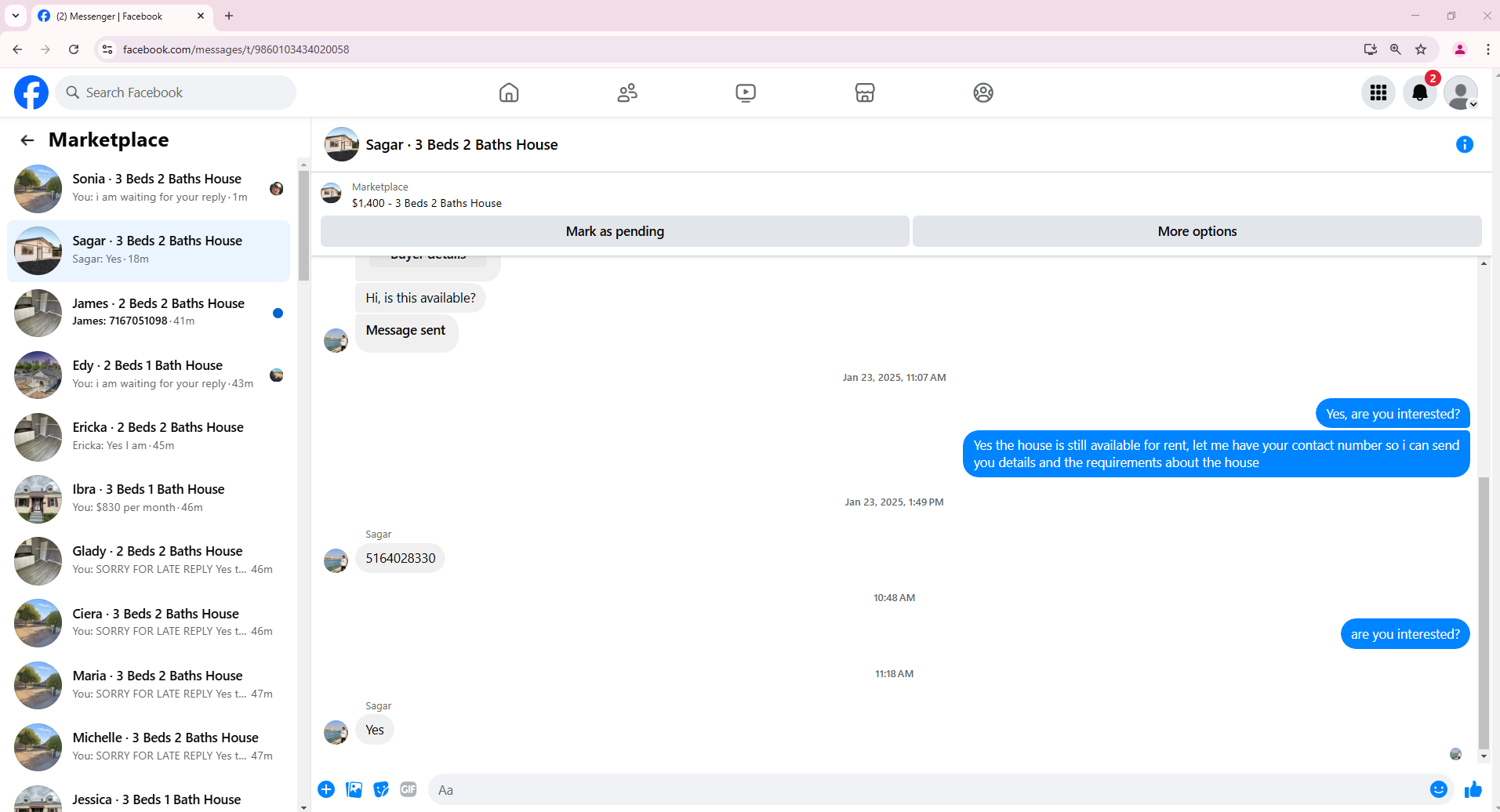Click Sagar's 'Yes' reply bubble
The width and height of the screenshot is (1500, 812).
[x=375, y=730]
